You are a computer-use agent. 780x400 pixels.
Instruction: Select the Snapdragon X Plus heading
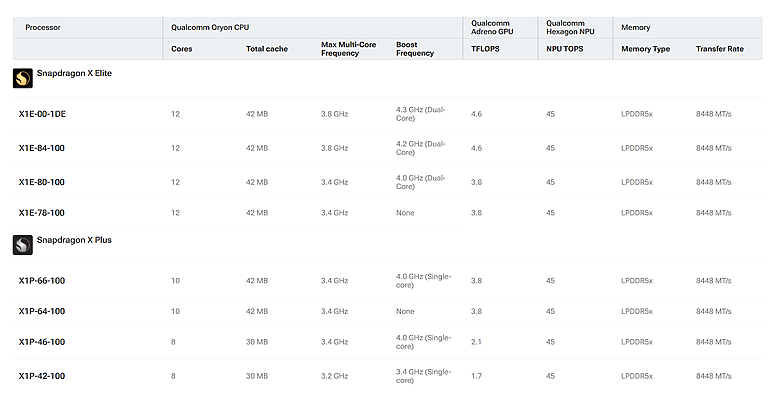pyautogui.click(x=74, y=240)
